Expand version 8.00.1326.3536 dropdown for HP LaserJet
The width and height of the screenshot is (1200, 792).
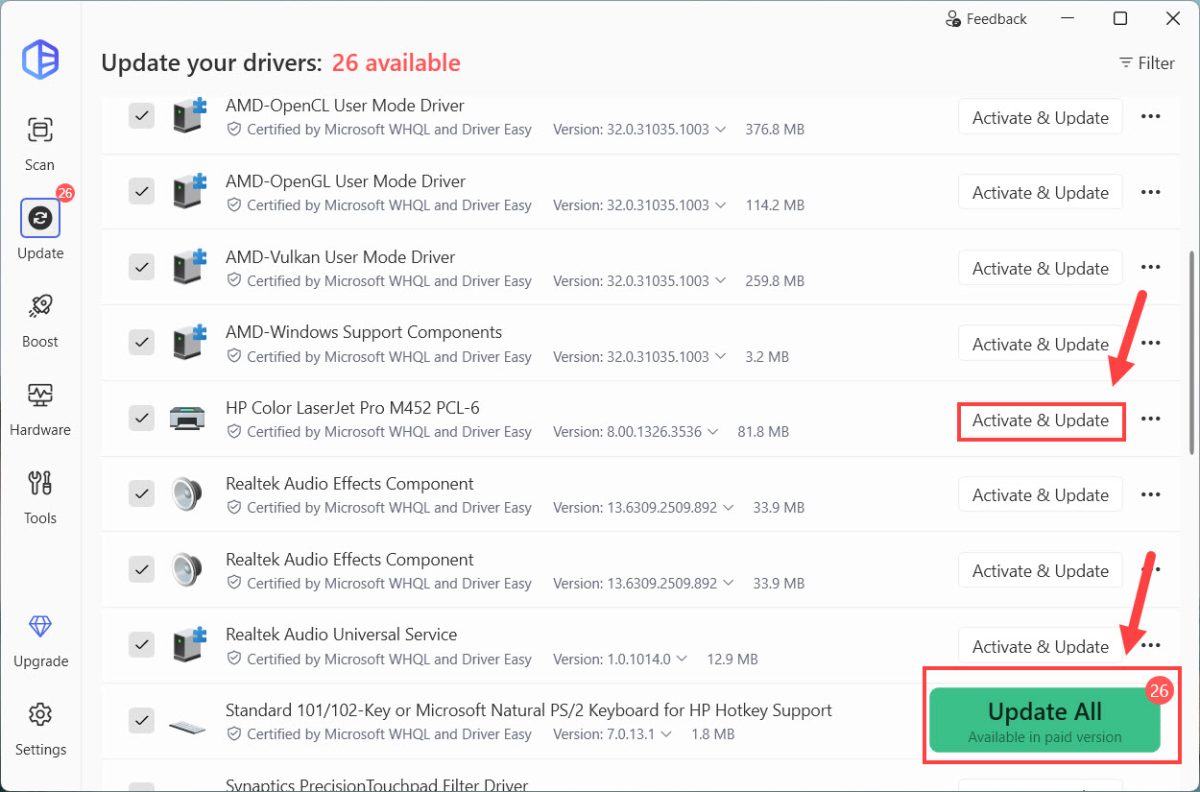(x=712, y=432)
